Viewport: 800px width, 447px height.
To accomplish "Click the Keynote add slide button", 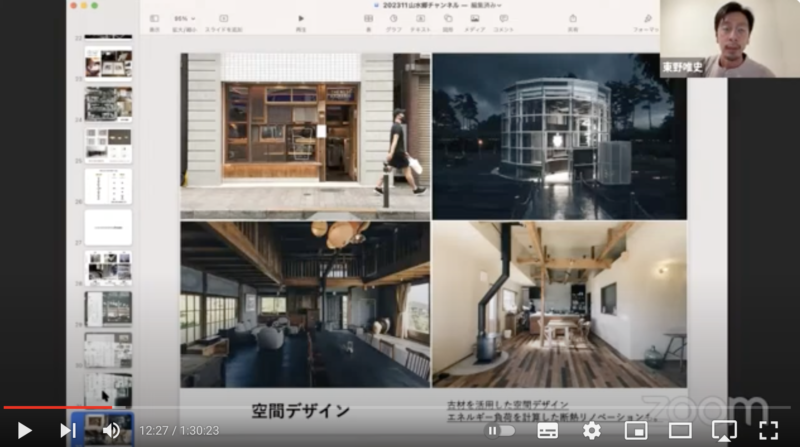I will (x=224, y=19).
